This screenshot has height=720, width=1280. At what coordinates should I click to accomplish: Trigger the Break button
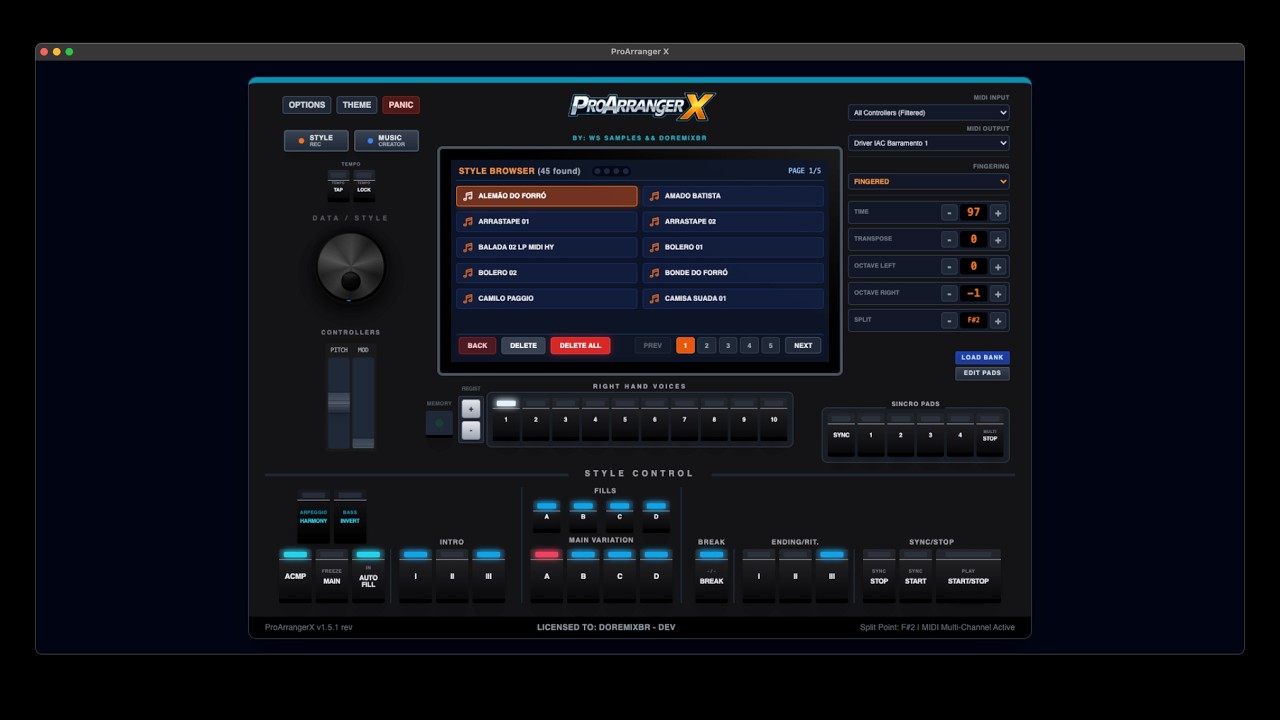(711, 575)
